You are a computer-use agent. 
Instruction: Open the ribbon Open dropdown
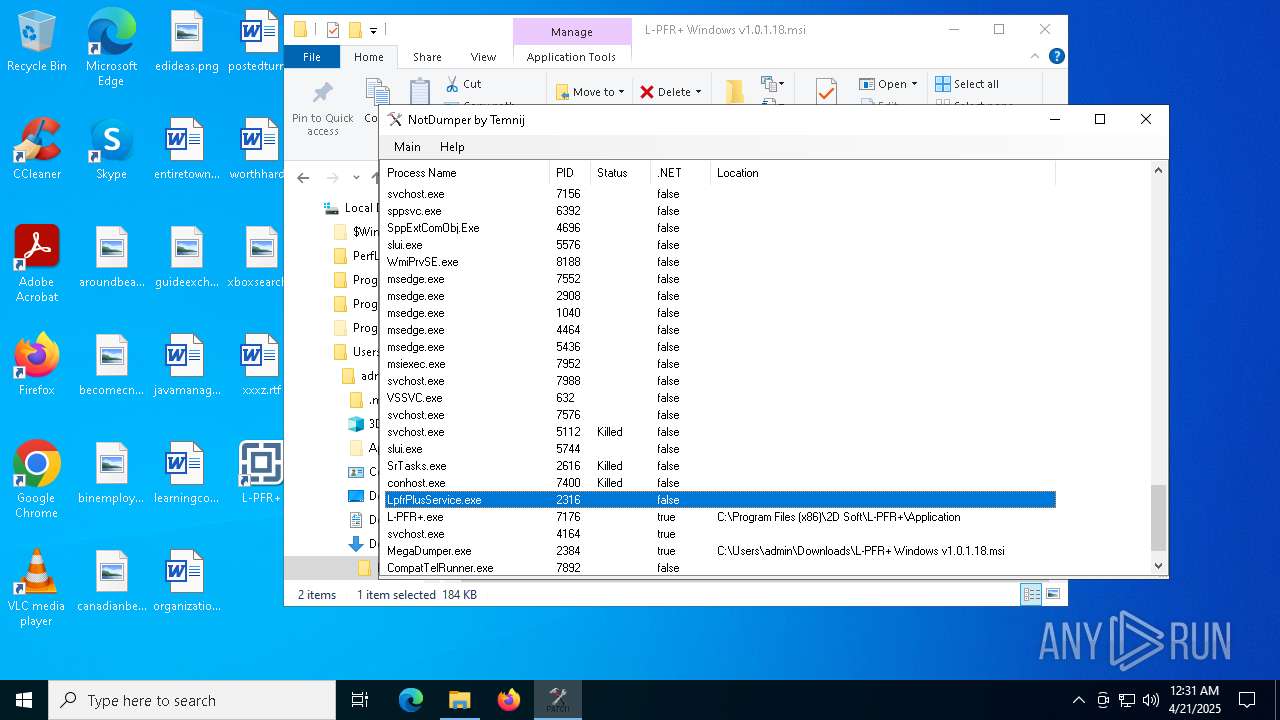[x=888, y=84]
